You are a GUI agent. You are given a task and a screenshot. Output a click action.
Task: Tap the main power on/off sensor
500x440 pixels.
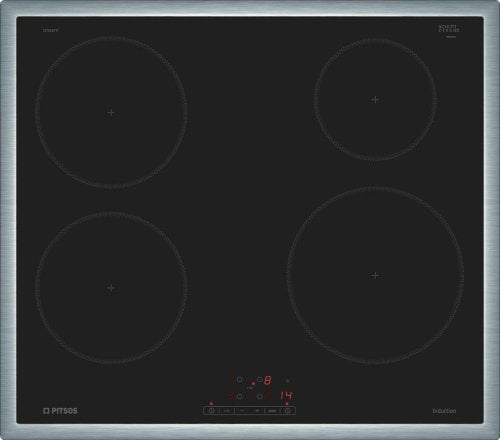(x=212, y=411)
